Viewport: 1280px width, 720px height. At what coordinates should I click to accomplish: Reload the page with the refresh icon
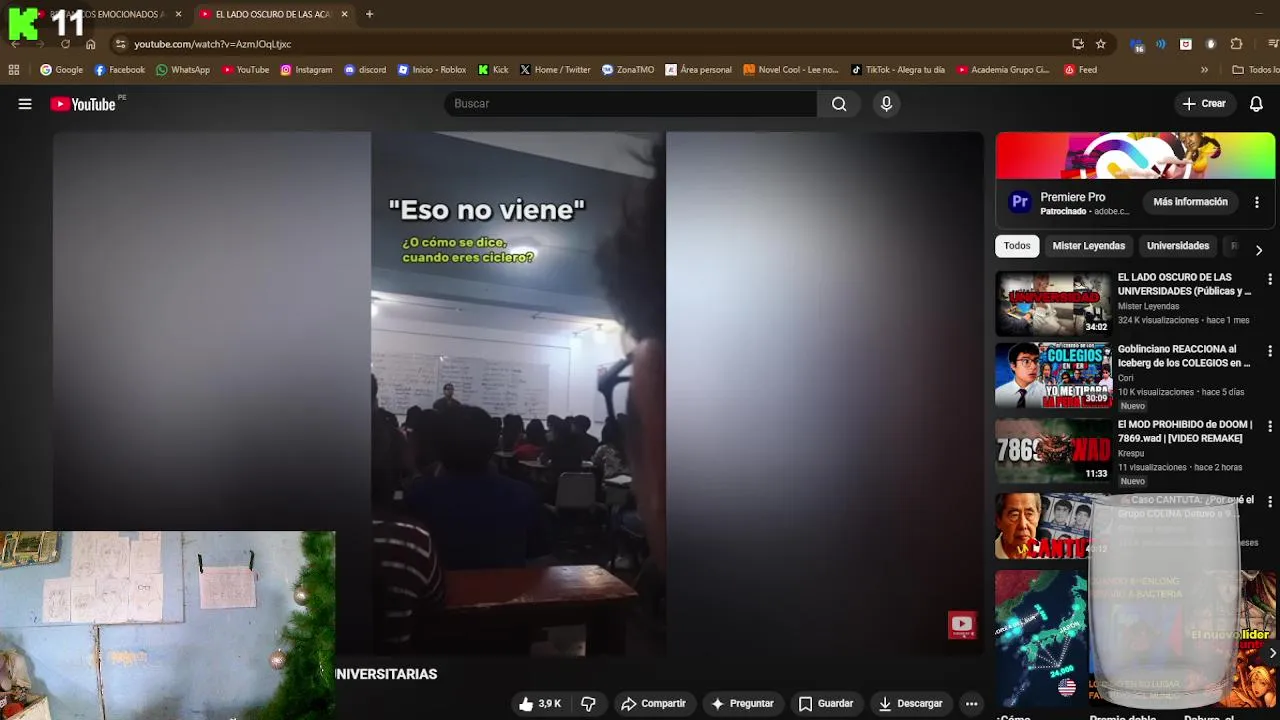pyautogui.click(x=65, y=44)
